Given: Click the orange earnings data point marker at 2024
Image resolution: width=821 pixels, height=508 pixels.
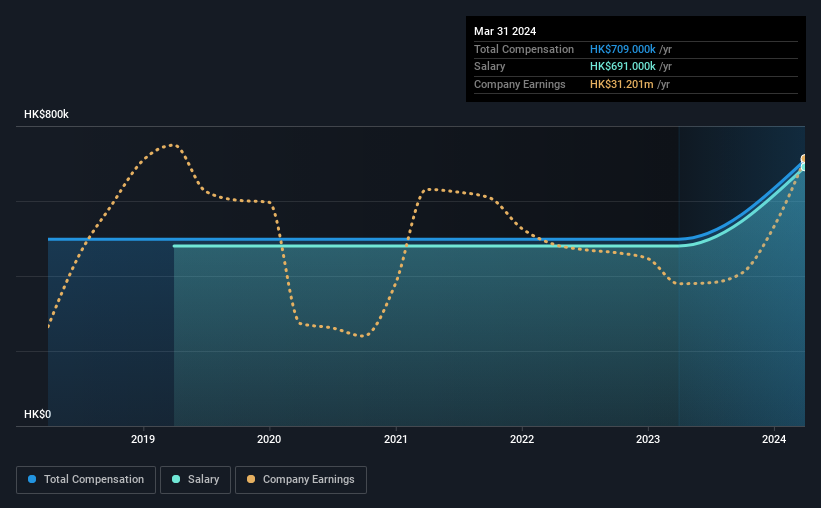Looking at the screenshot, I should tap(803, 159).
